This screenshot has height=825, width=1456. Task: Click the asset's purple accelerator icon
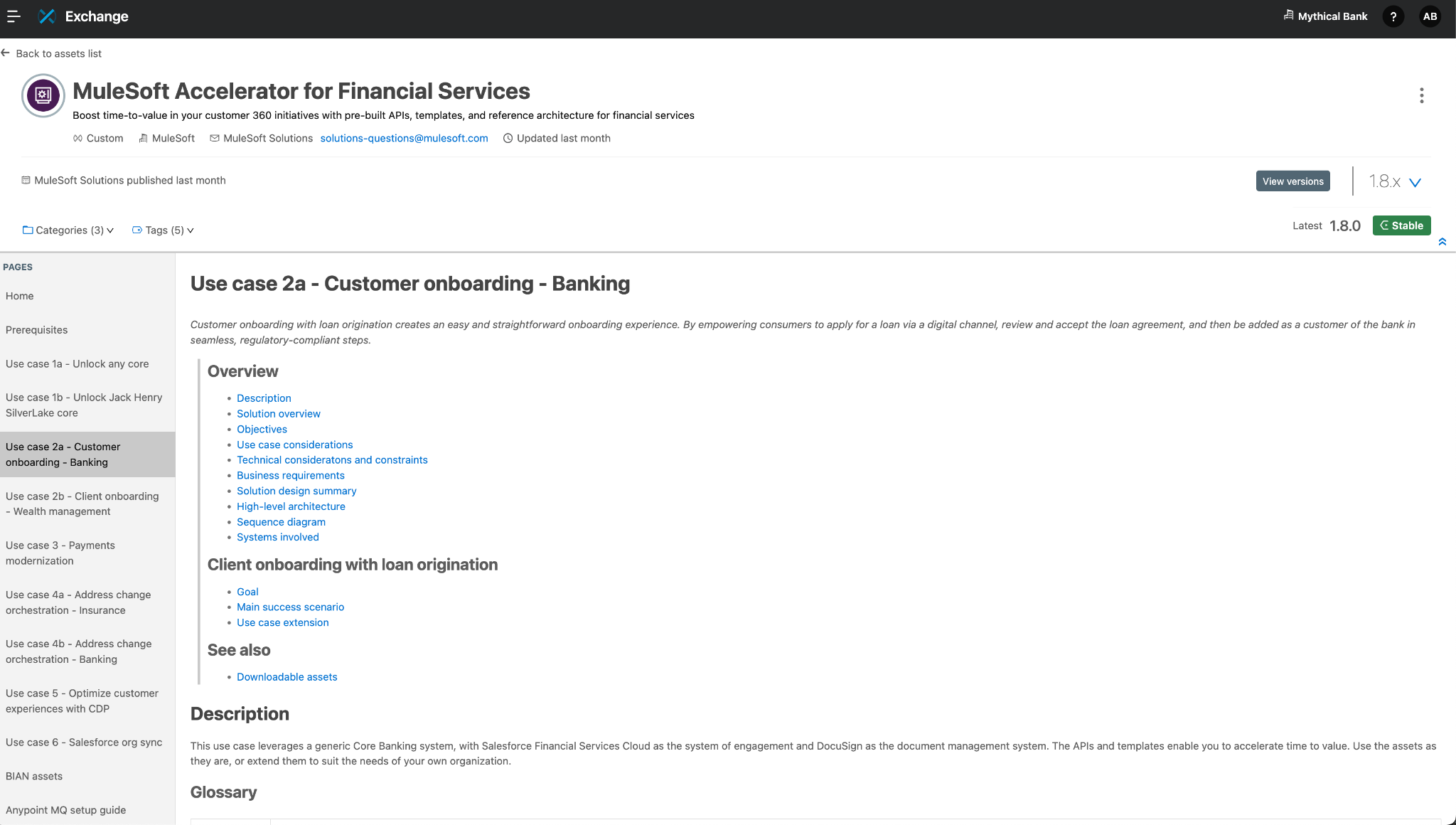[43, 95]
